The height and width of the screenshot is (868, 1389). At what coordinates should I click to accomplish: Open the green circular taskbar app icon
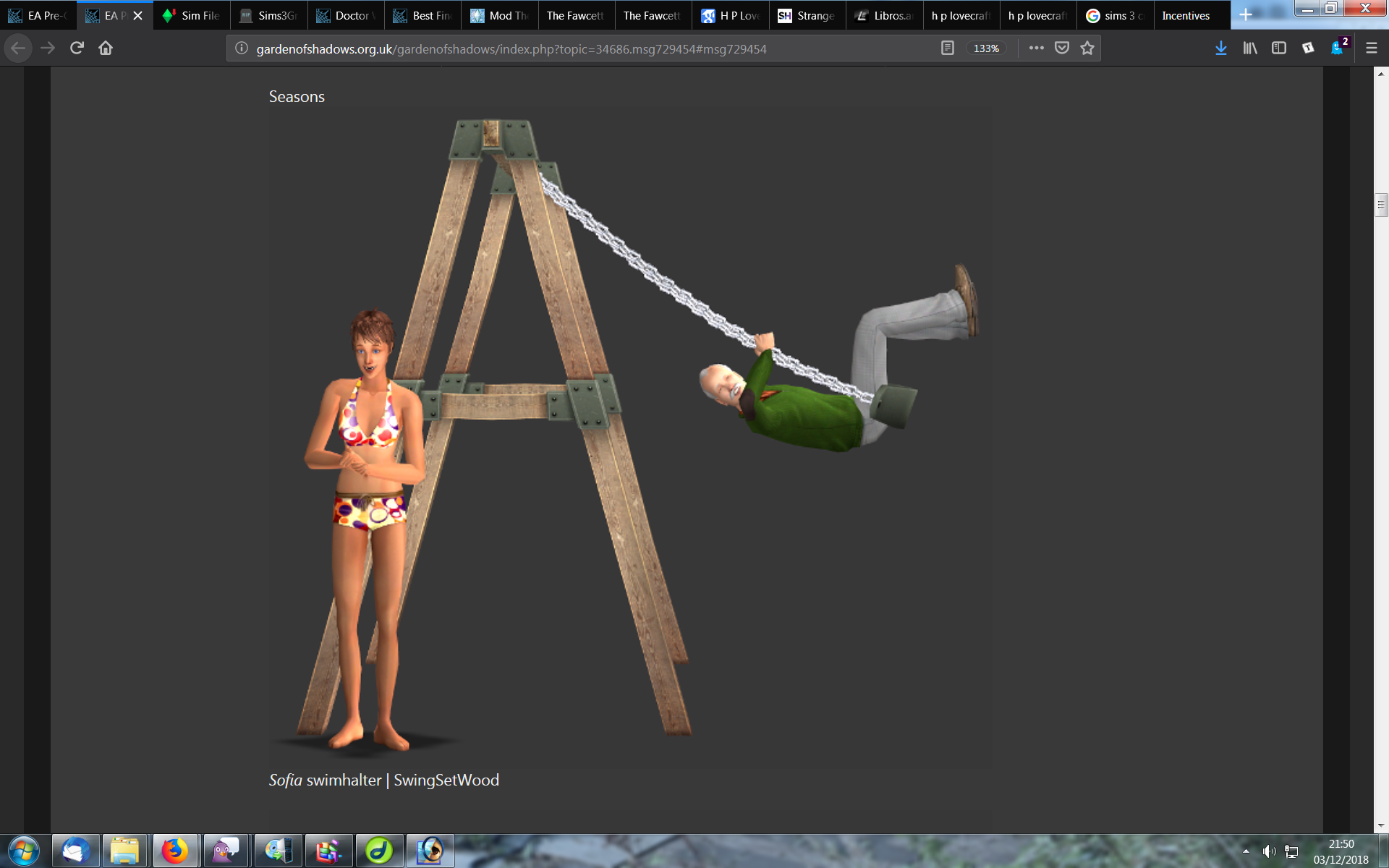coord(378,851)
